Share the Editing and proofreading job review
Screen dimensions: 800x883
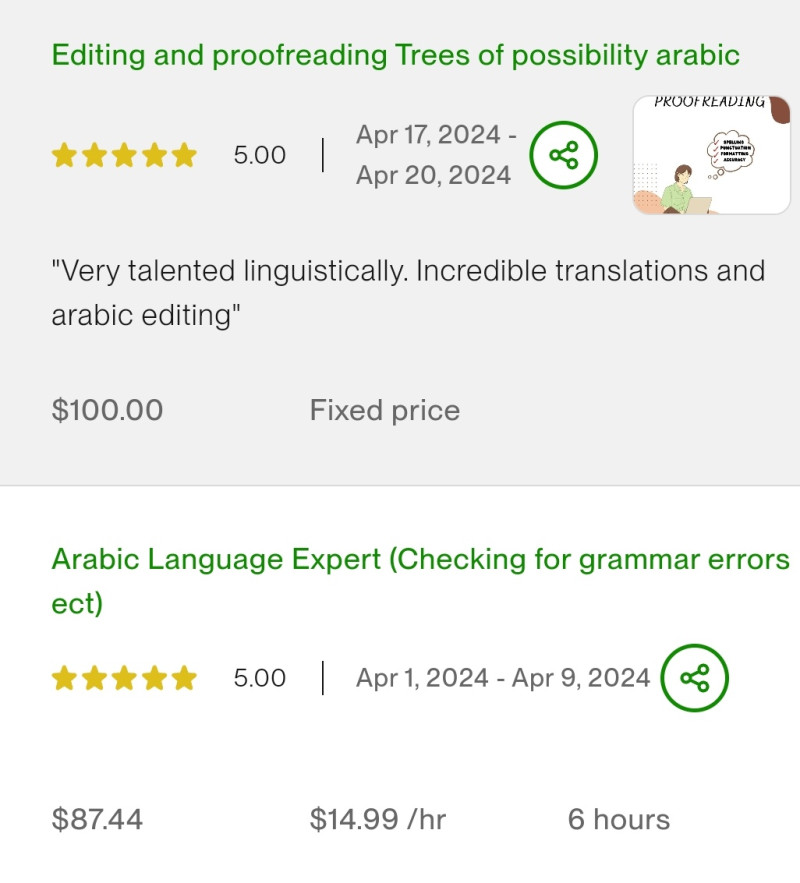563,155
